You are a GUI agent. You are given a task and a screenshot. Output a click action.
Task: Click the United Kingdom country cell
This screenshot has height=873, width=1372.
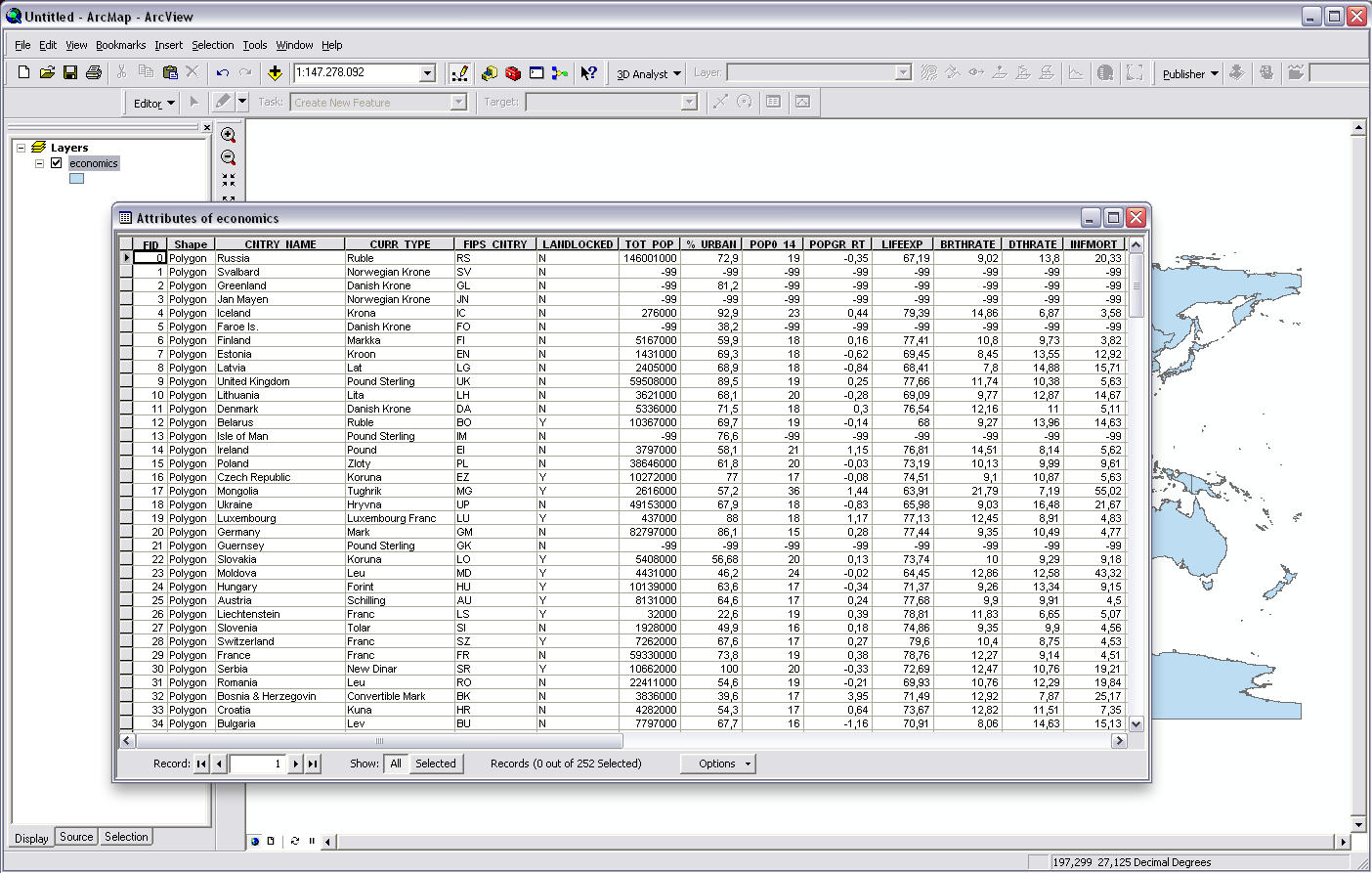tap(279, 381)
